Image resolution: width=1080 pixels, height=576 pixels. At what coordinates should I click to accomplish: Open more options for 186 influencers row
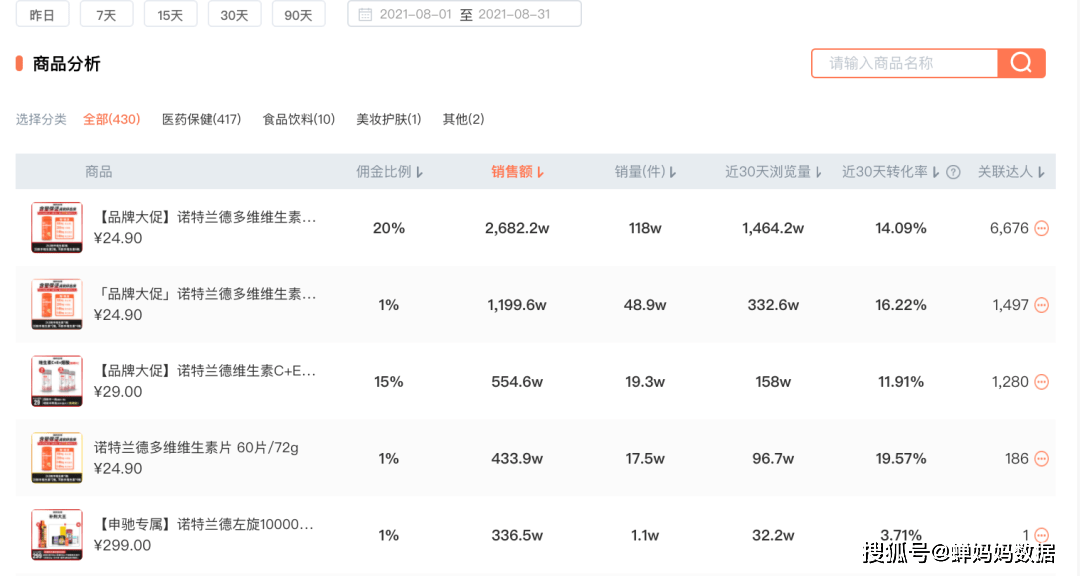[1041, 459]
